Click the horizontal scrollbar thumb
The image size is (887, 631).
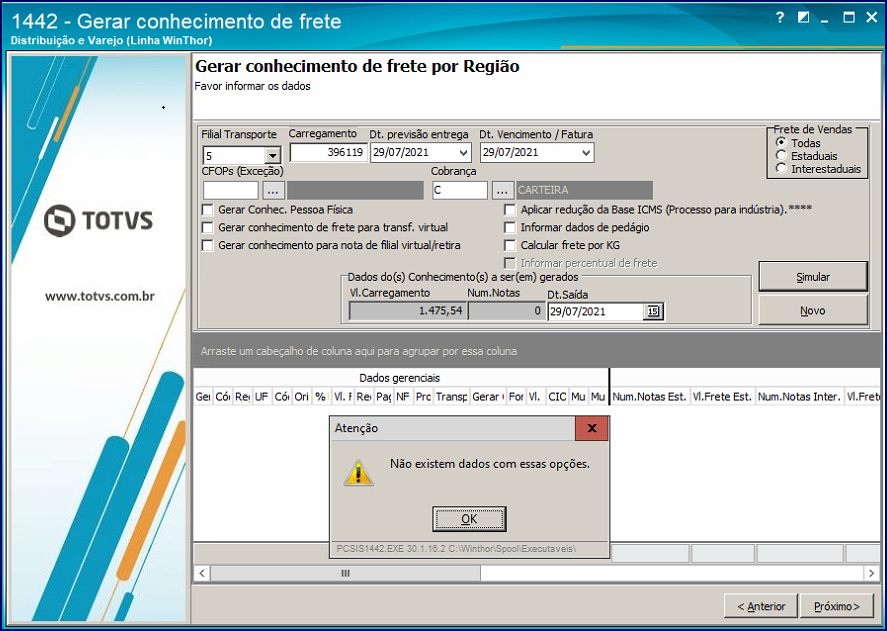(346, 573)
